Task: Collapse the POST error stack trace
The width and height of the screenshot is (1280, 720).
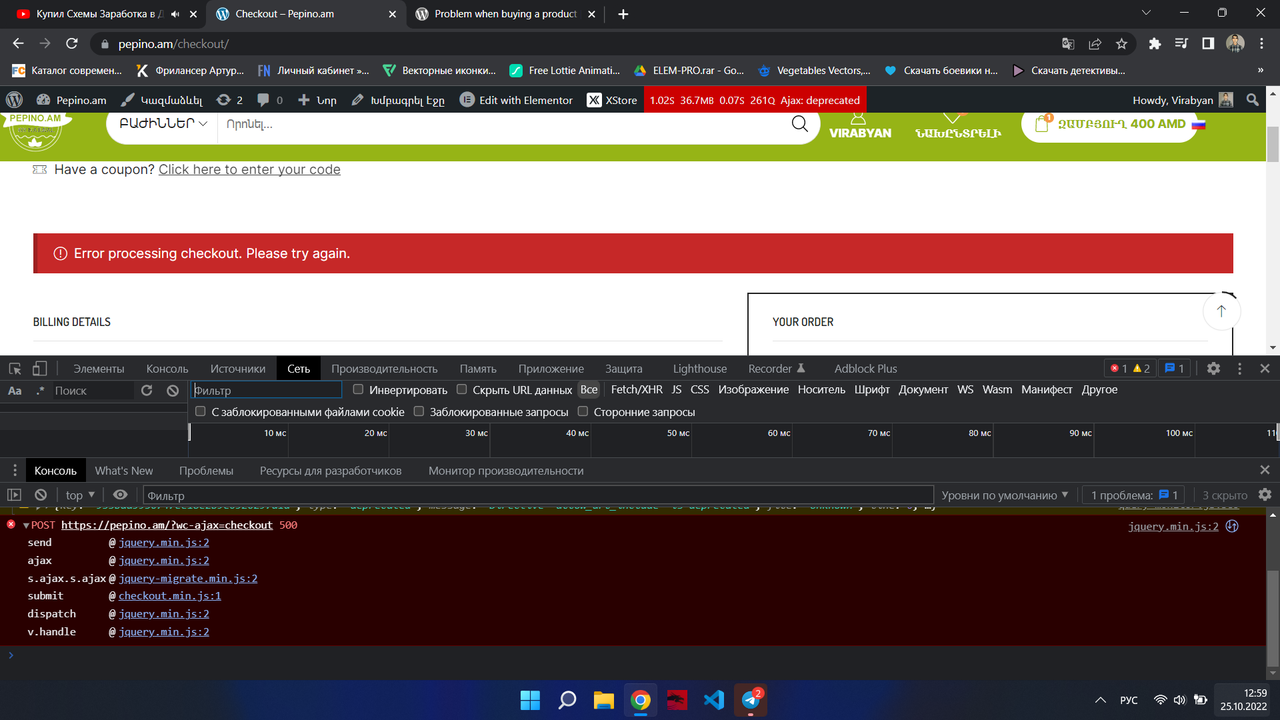Action: coord(26,525)
